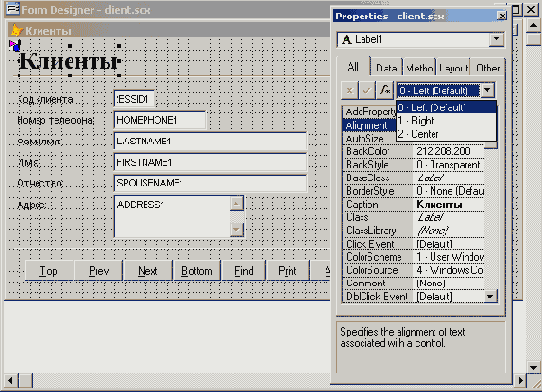Viewport: 542px width, 392px height.
Task: Select the BorderStyle property row
Action: pyautogui.click(x=413, y=191)
